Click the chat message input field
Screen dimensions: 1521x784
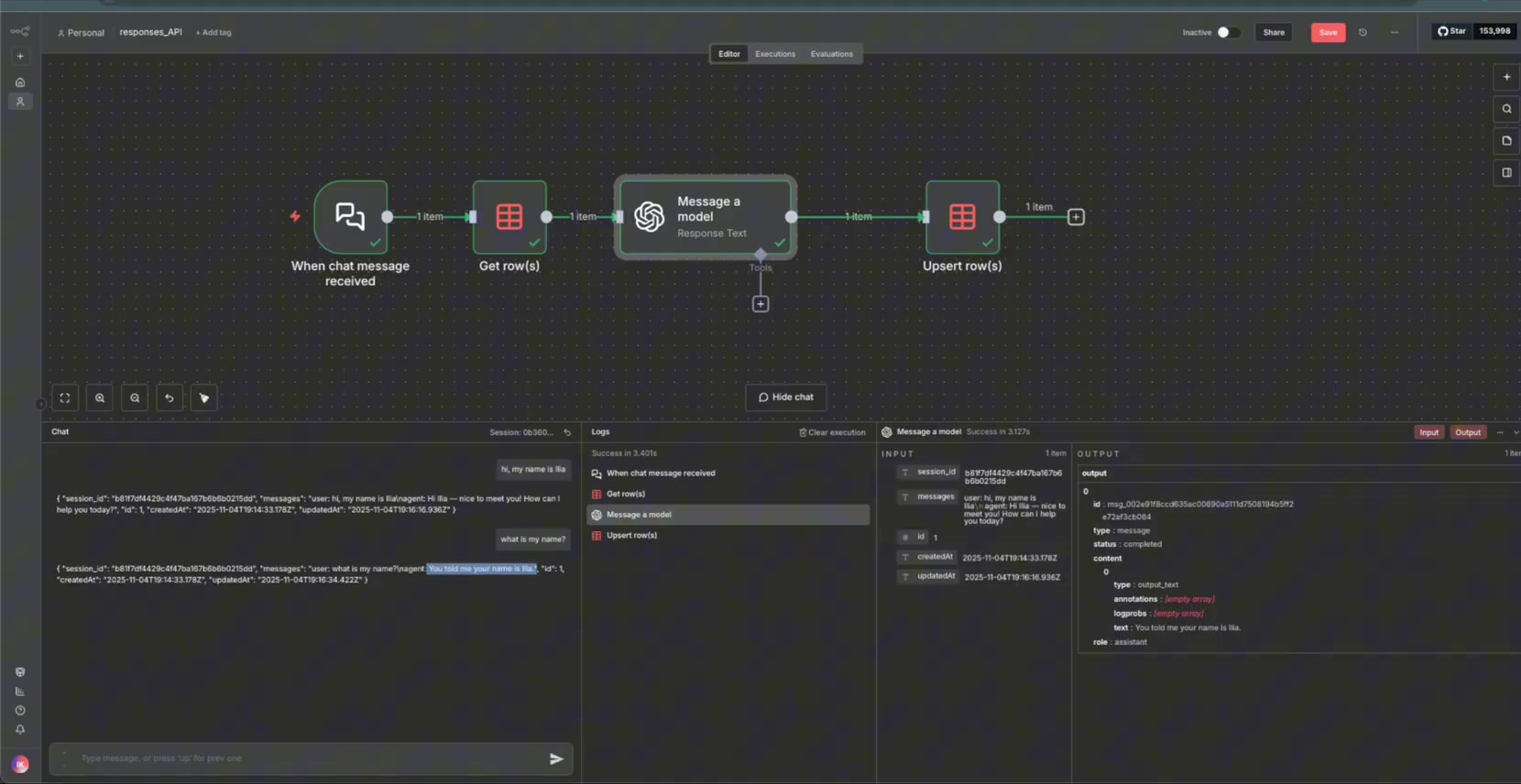(312, 758)
